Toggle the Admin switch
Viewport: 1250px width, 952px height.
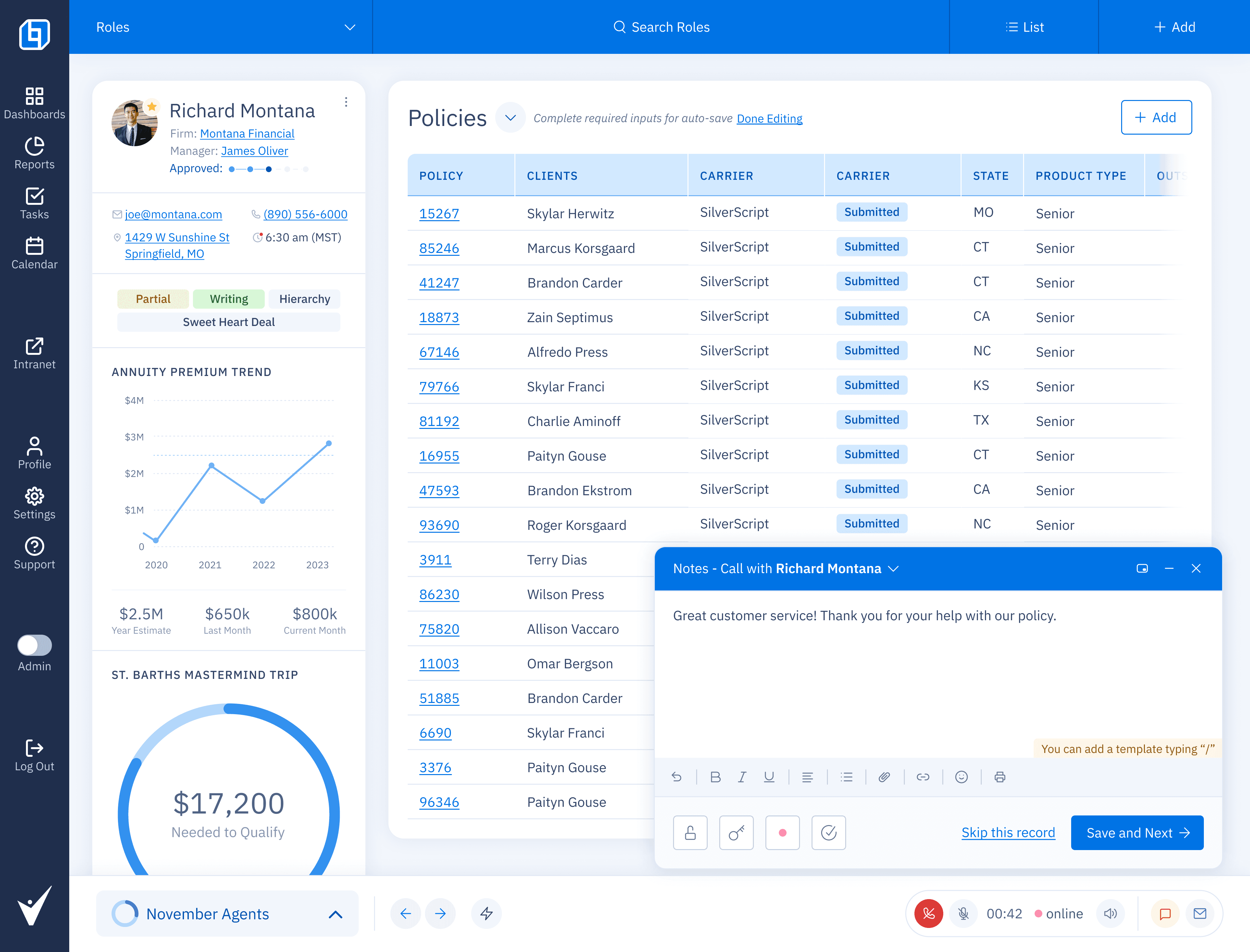pyautogui.click(x=34, y=645)
